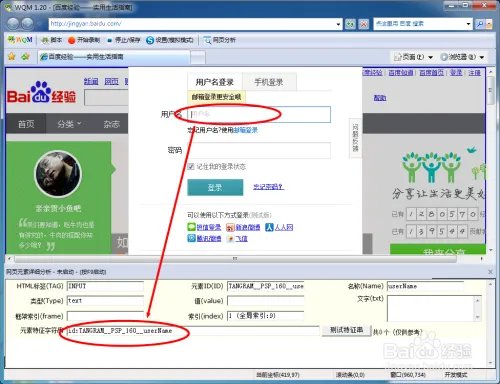Screen dimensions: 500x384
Task: Click the 帮助 link at right of page
Action: 380,98
